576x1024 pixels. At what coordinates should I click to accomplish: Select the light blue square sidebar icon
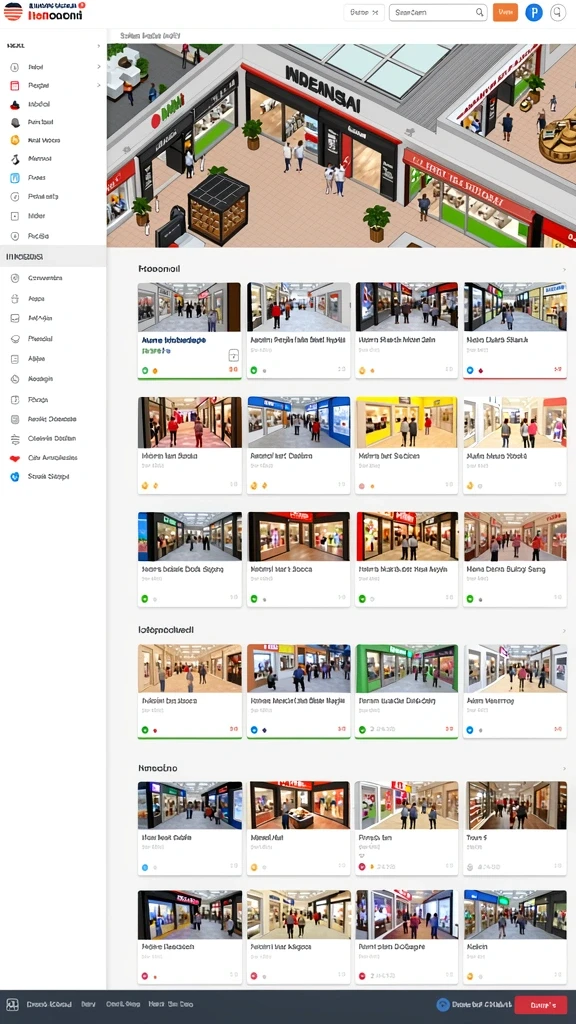(x=15, y=178)
